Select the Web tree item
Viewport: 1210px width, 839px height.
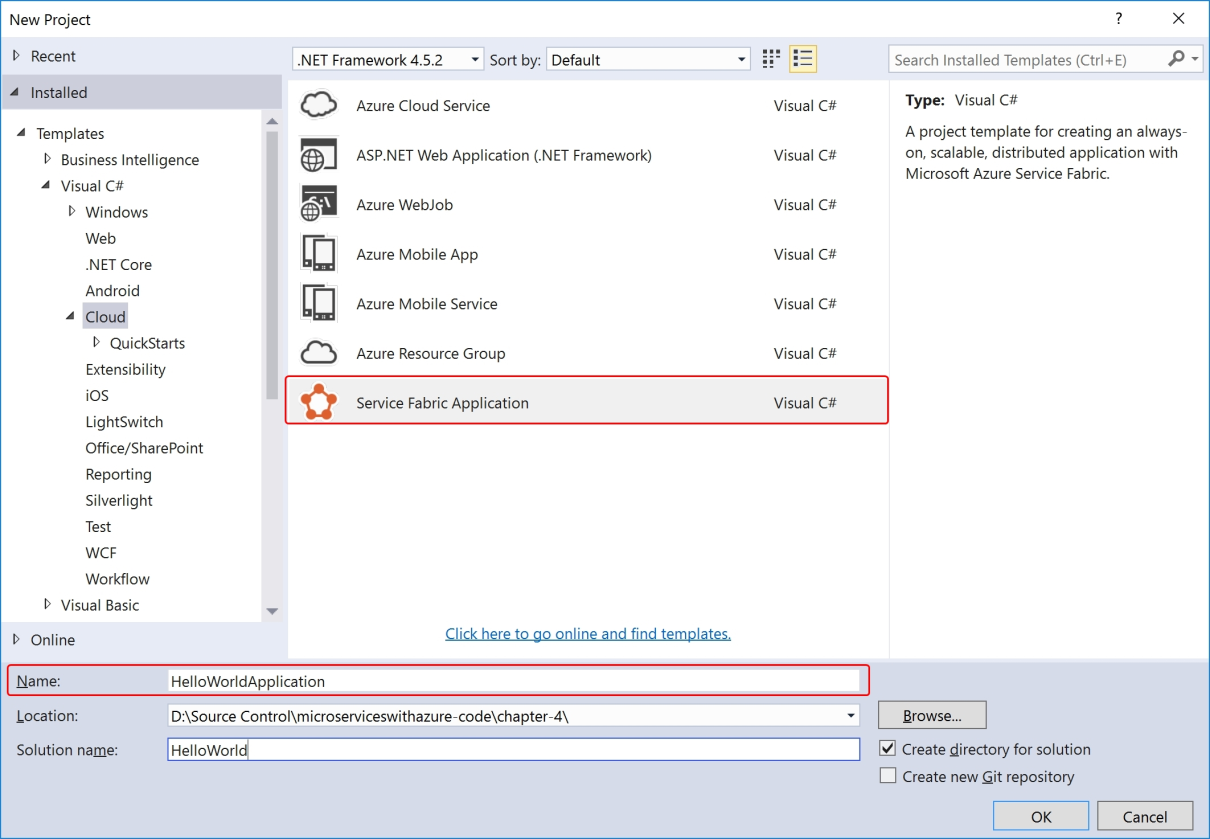point(101,238)
